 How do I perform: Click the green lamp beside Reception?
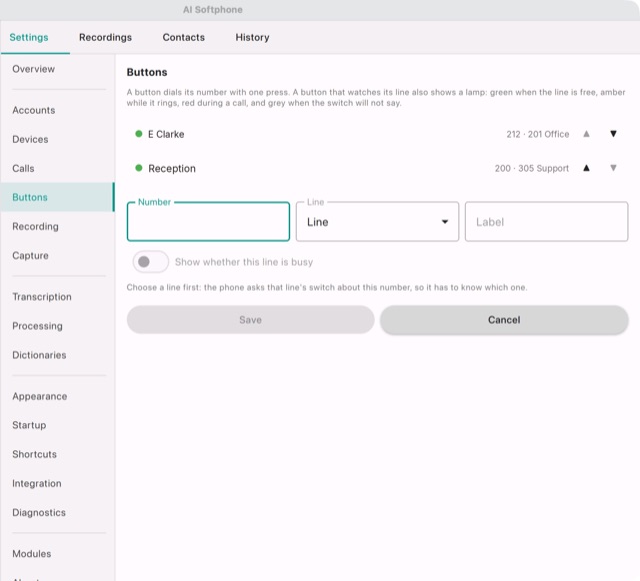coord(139,168)
